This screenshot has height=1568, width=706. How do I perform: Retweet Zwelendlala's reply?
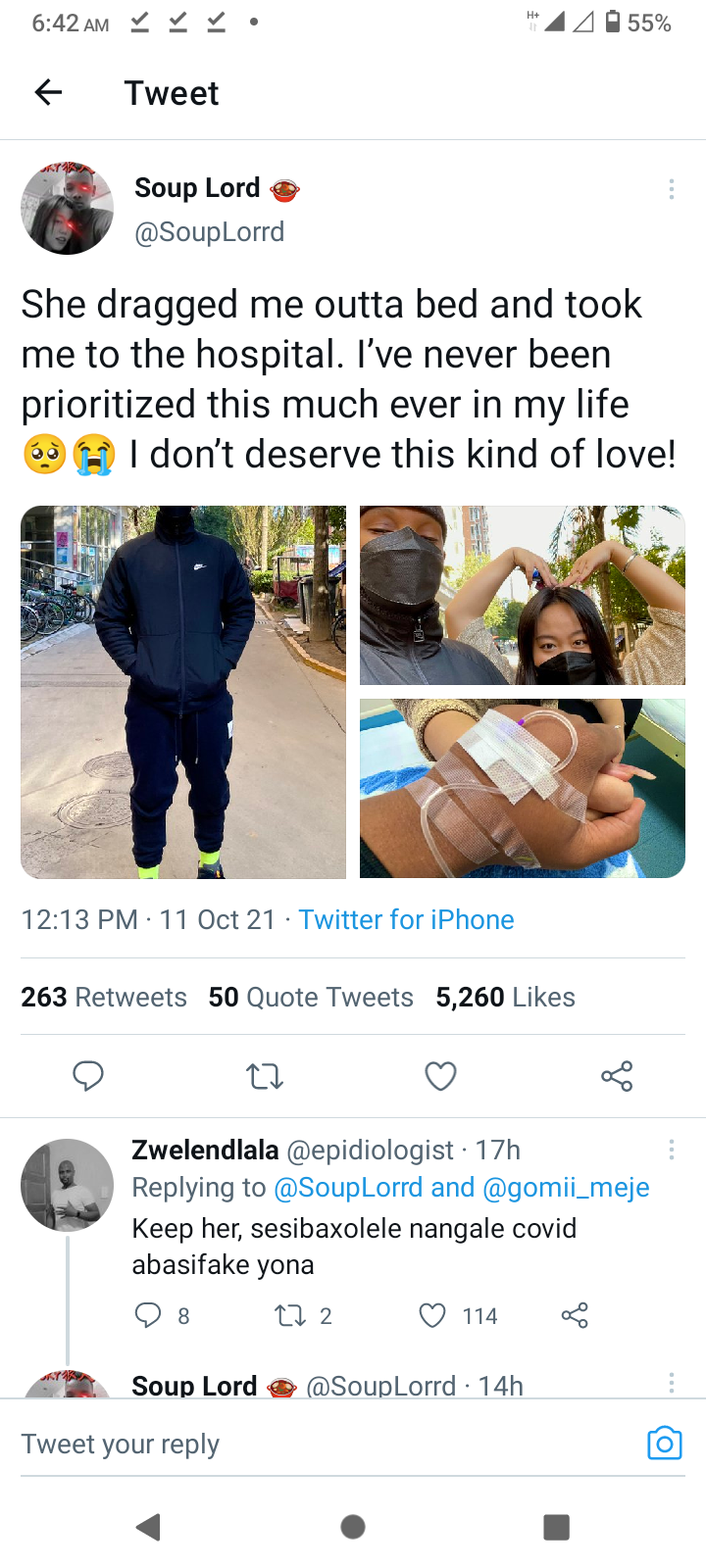click(290, 1315)
